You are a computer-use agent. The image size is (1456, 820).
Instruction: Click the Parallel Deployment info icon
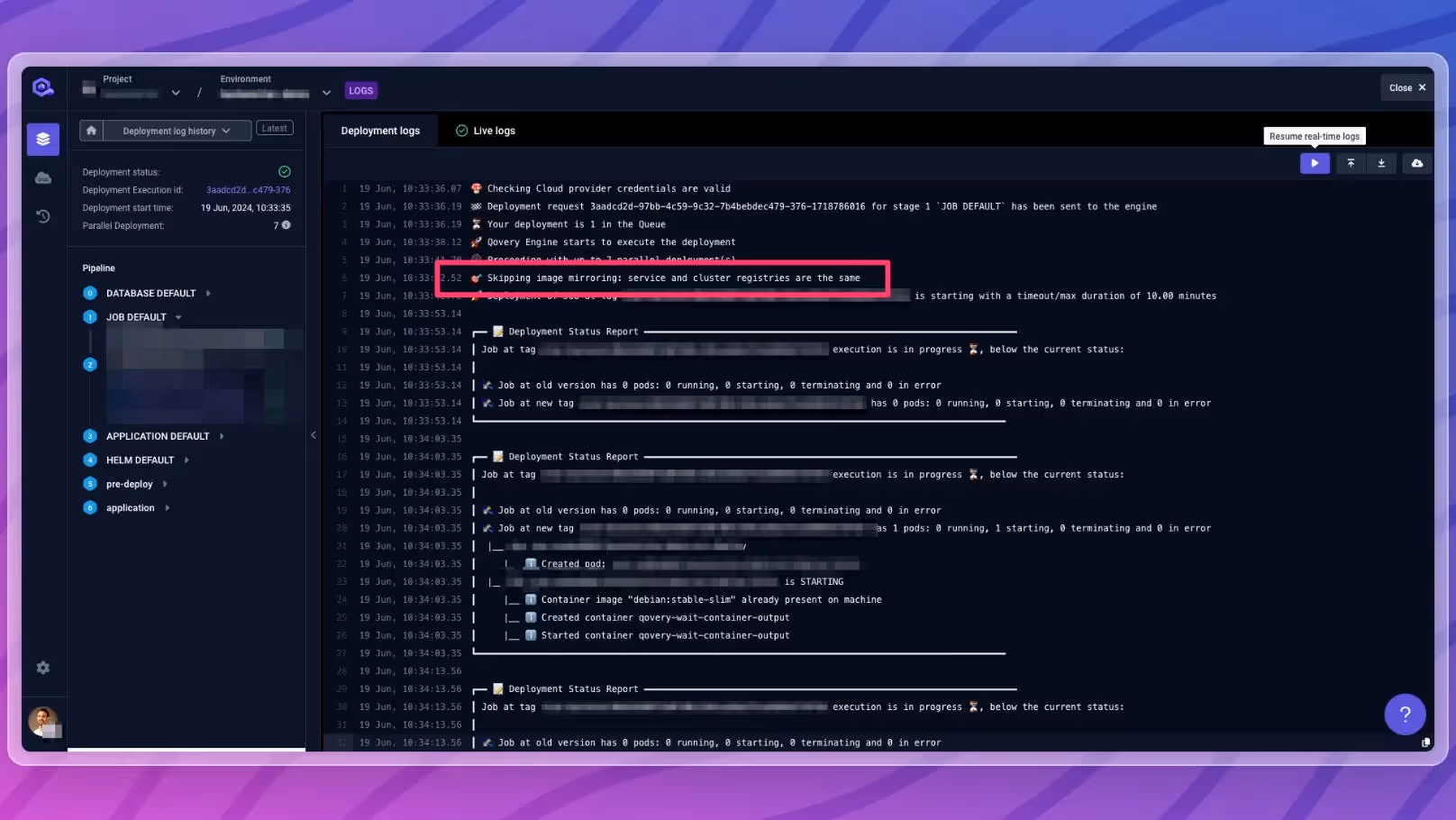pyautogui.click(x=287, y=225)
